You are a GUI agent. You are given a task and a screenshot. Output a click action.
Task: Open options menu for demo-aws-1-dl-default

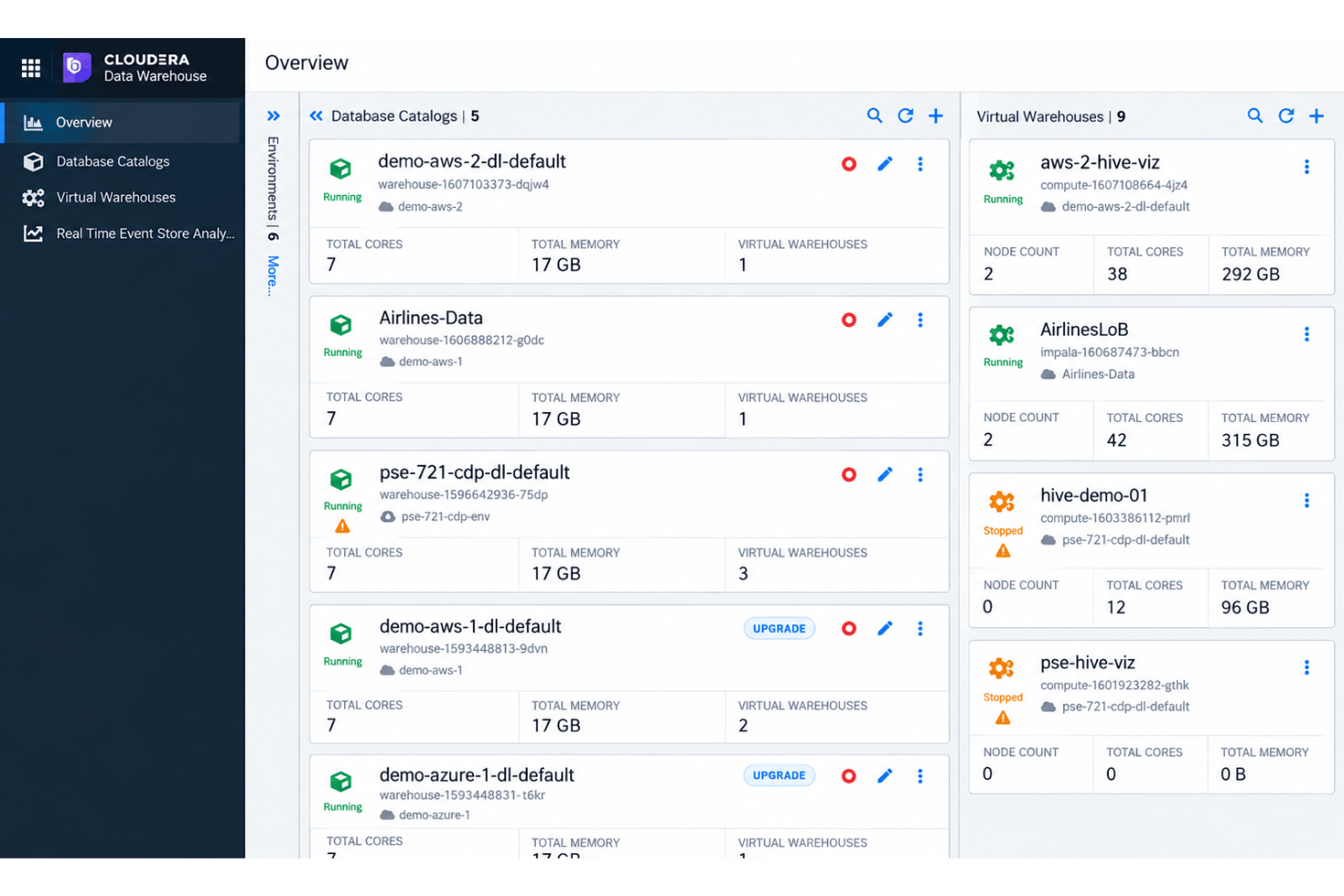click(920, 628)
